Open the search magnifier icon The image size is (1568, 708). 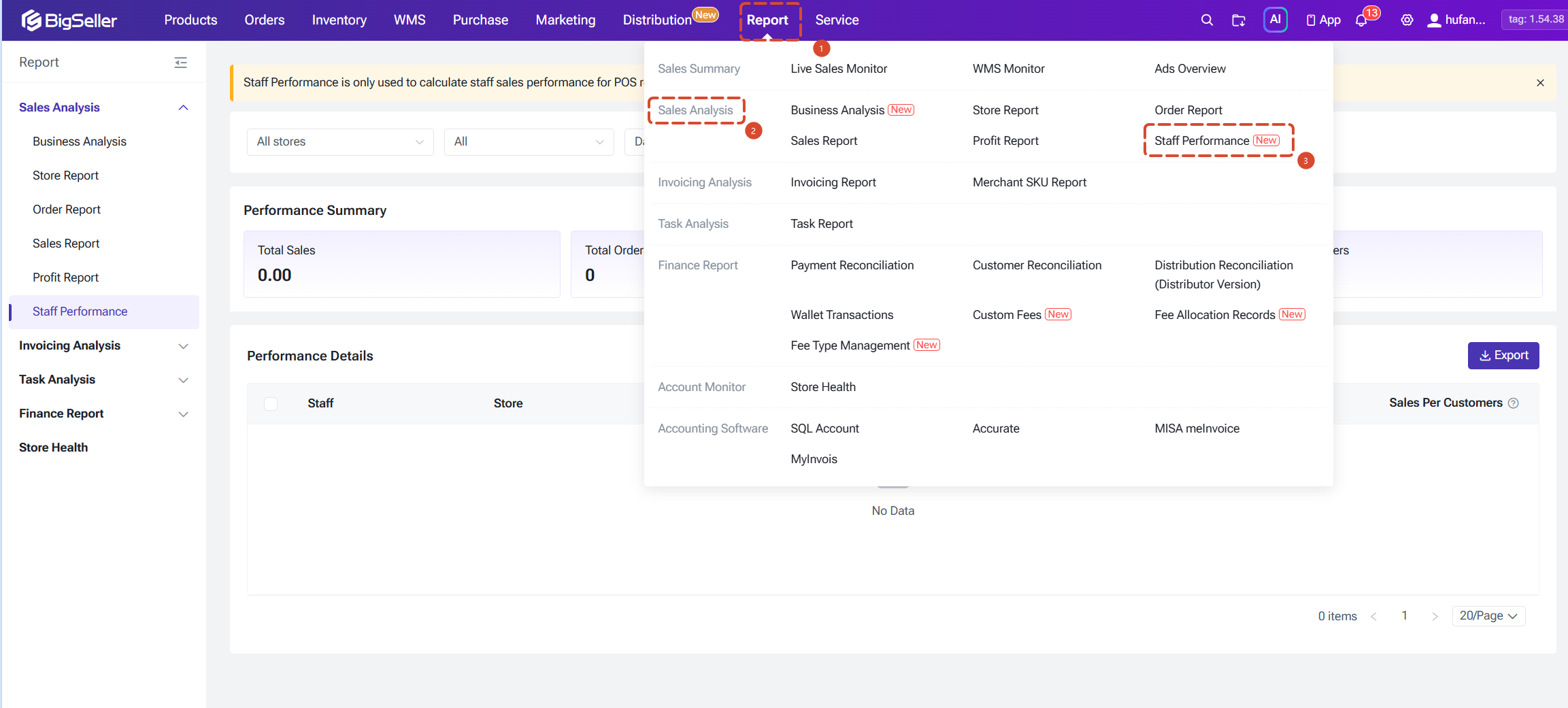click(1207, 20)
